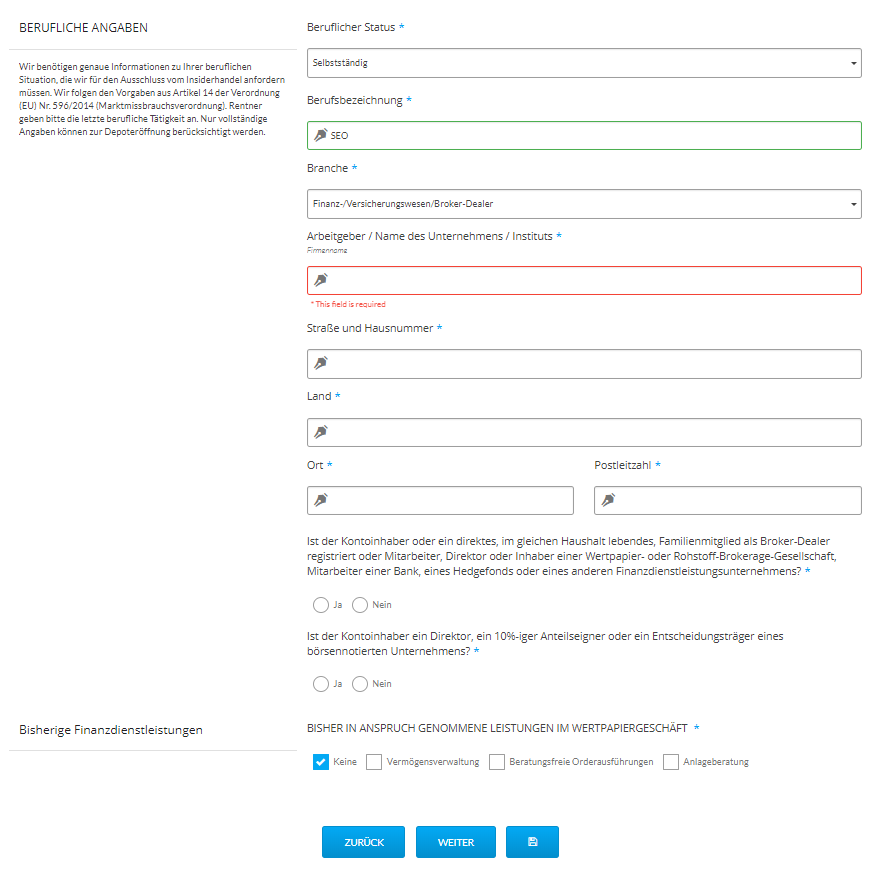Enable Beratungsfreie Orderausführungen checkbox
The image size is (871, 875).
coord(497,762)
